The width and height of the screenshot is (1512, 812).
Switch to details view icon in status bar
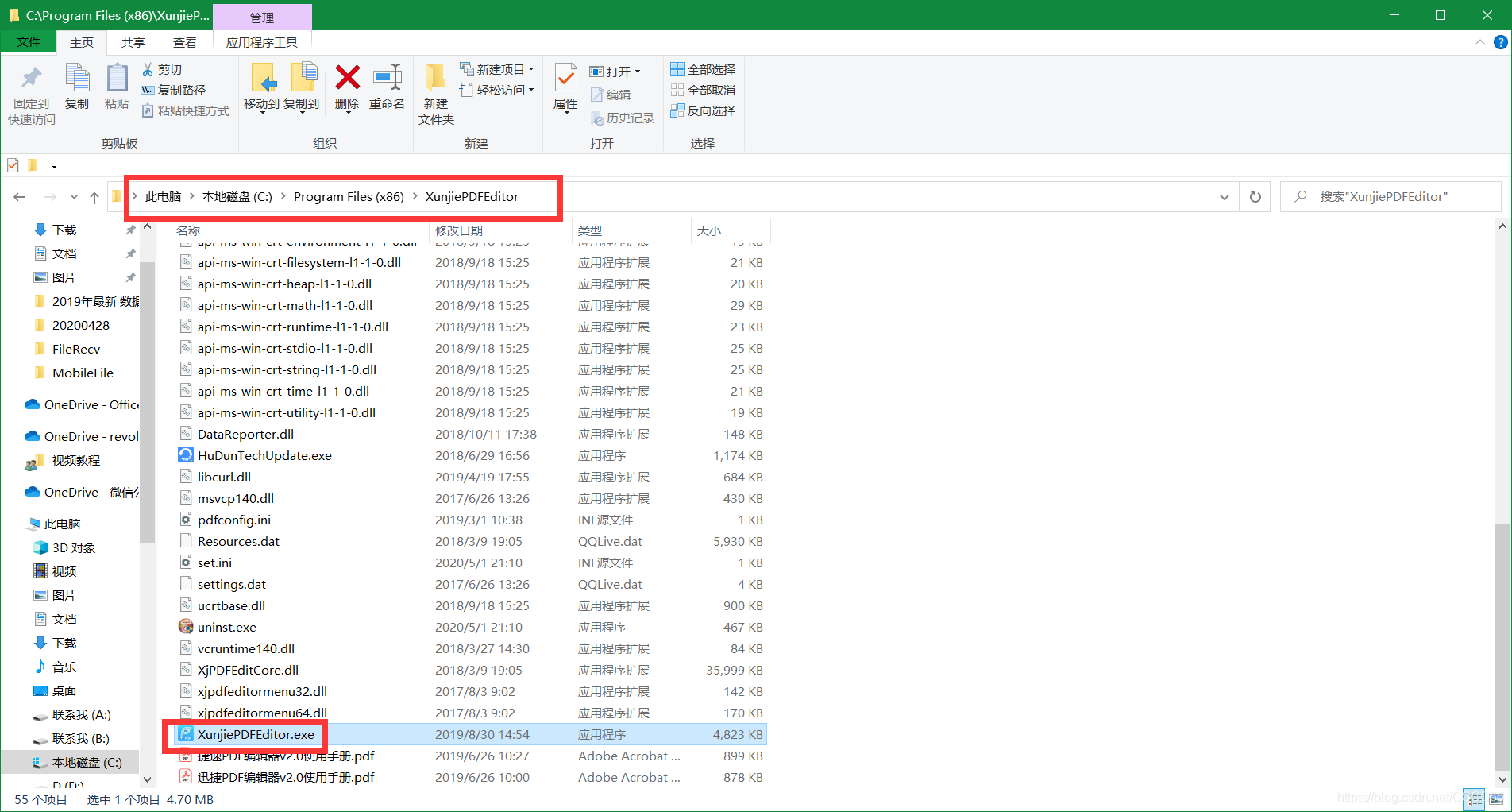pos(1475,798)
